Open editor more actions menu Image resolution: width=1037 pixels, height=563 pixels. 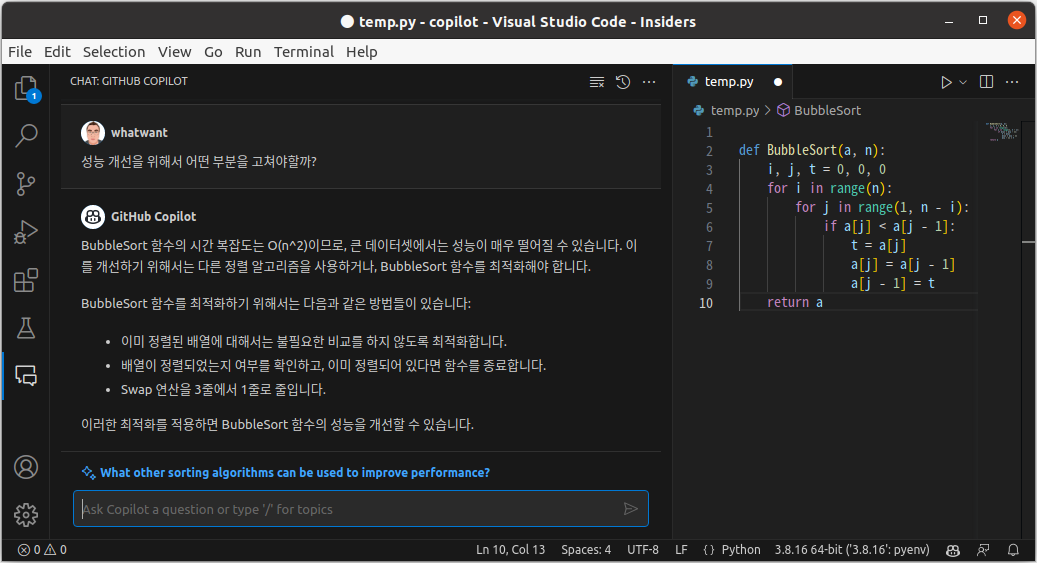pyautogui.click(x=1012, y=82)
